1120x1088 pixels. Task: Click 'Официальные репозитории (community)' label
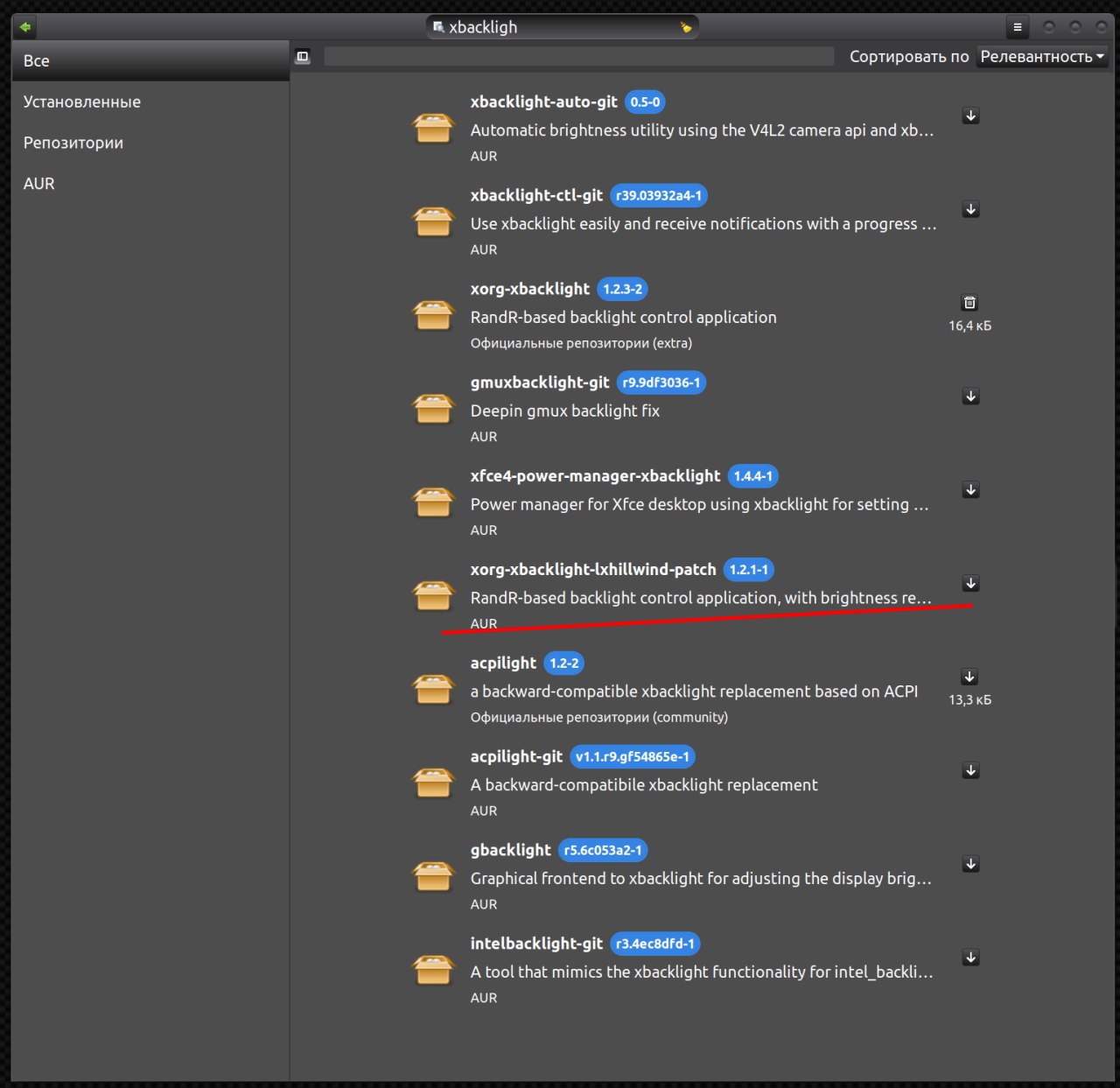(x=599, y=717)
